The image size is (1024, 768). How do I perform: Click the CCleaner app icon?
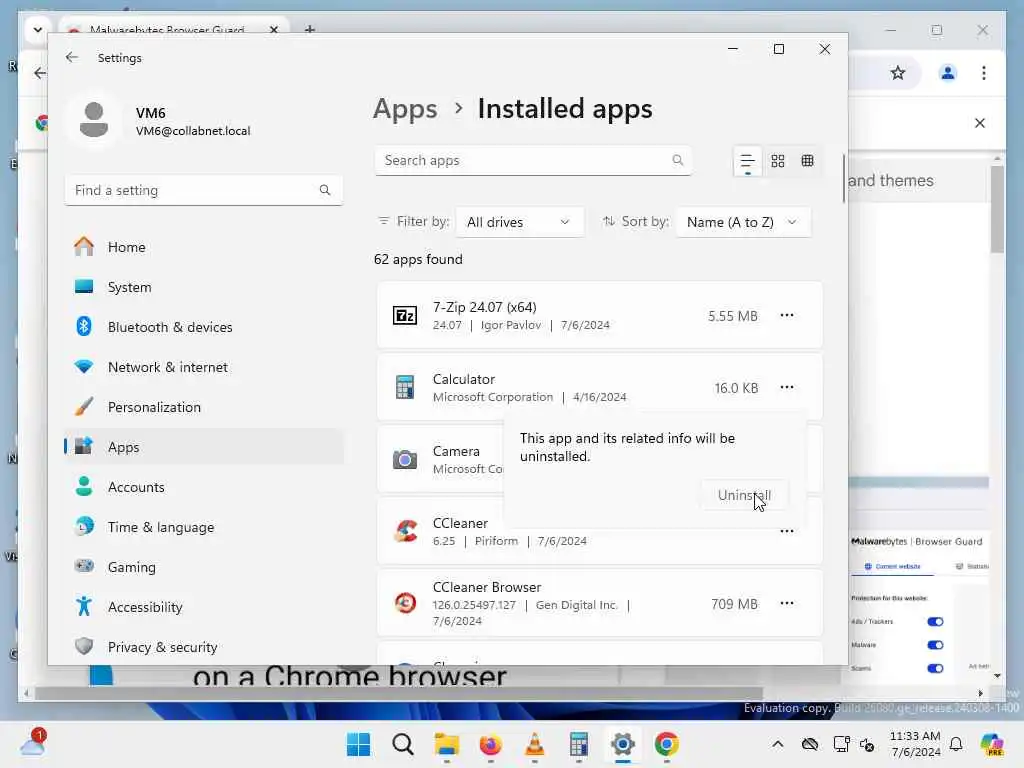tap(406, 532)
